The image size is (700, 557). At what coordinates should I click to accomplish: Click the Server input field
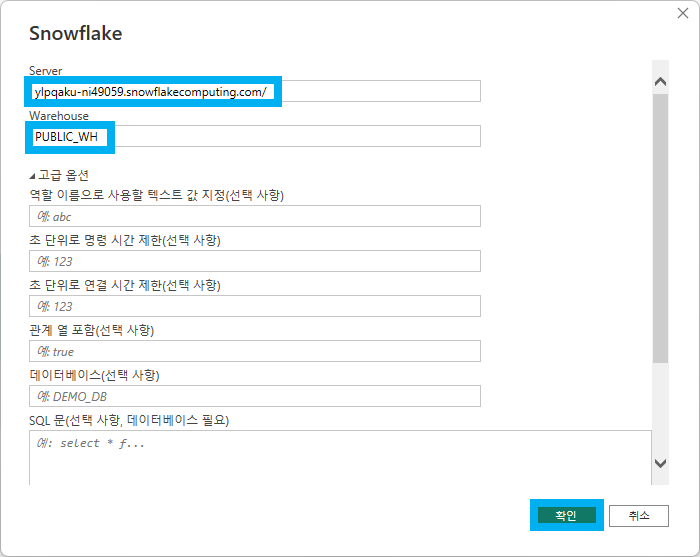click(x=255, y=91)
